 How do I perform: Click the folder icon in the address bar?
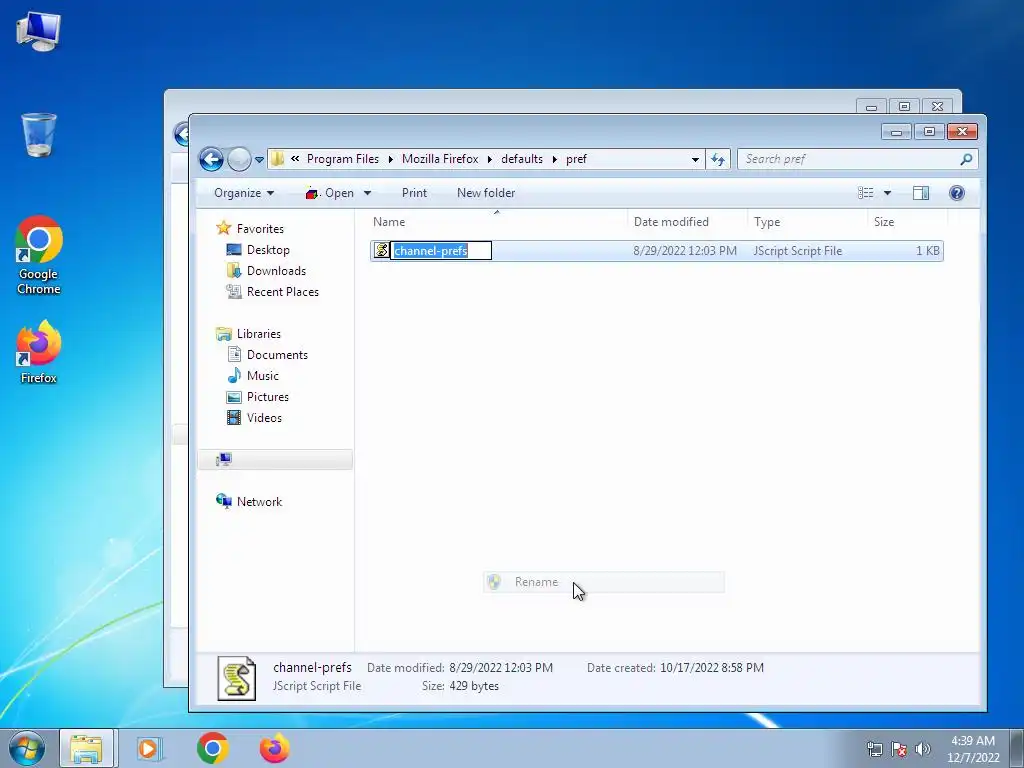coord(278,159)
